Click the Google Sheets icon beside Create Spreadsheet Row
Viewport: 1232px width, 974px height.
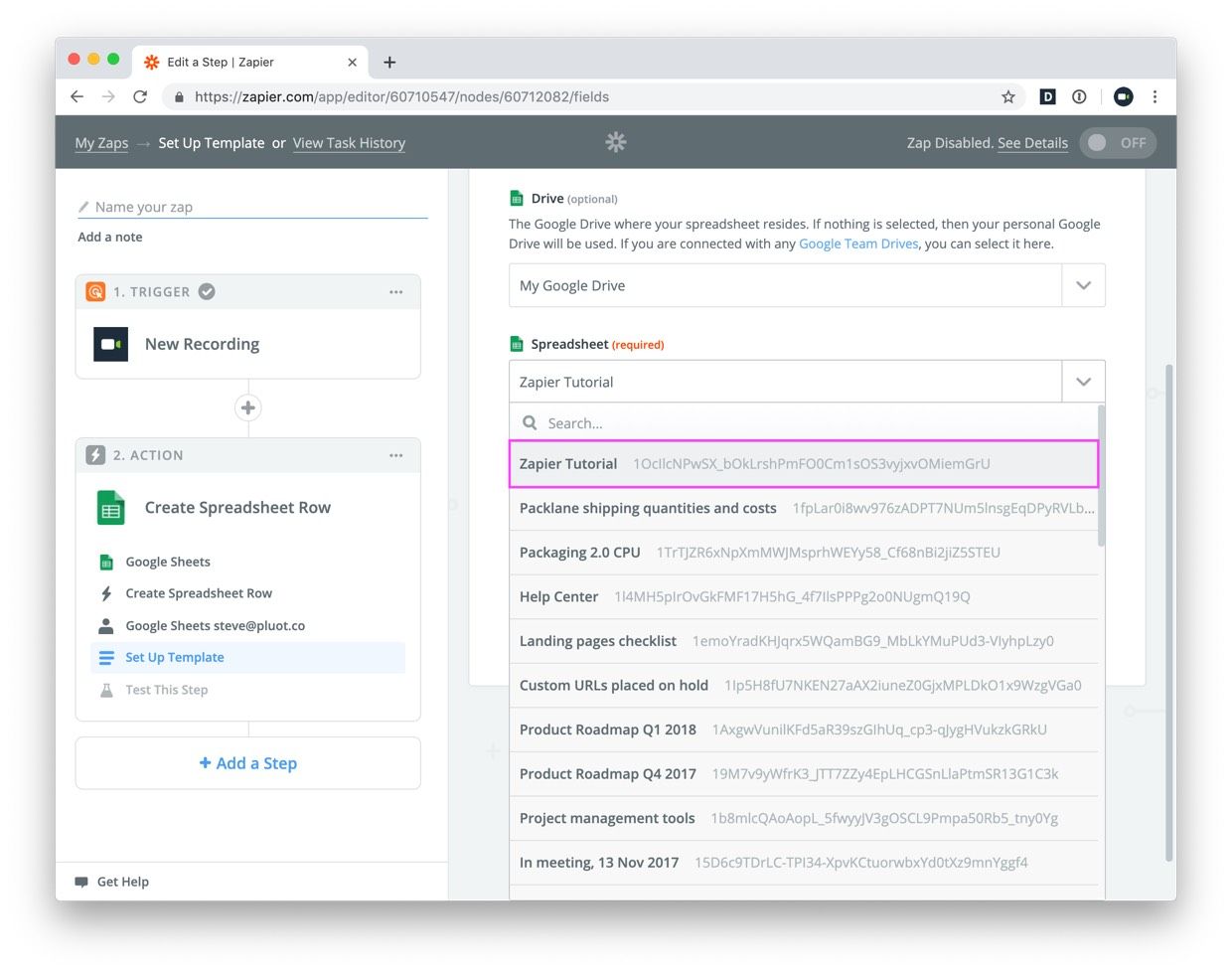[111, 508]
